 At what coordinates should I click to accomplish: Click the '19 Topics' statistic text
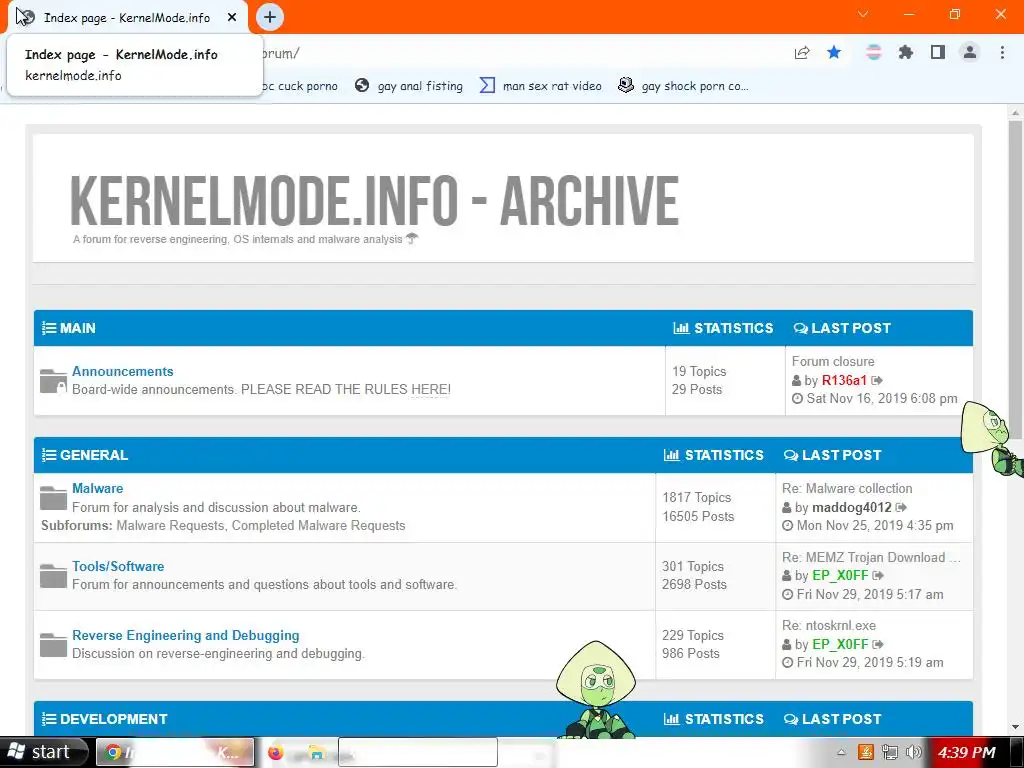click(699, 371)
